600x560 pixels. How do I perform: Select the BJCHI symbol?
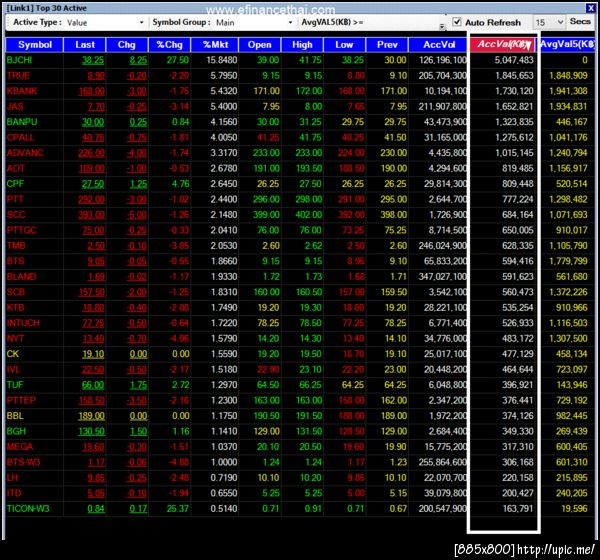(20, 60)
